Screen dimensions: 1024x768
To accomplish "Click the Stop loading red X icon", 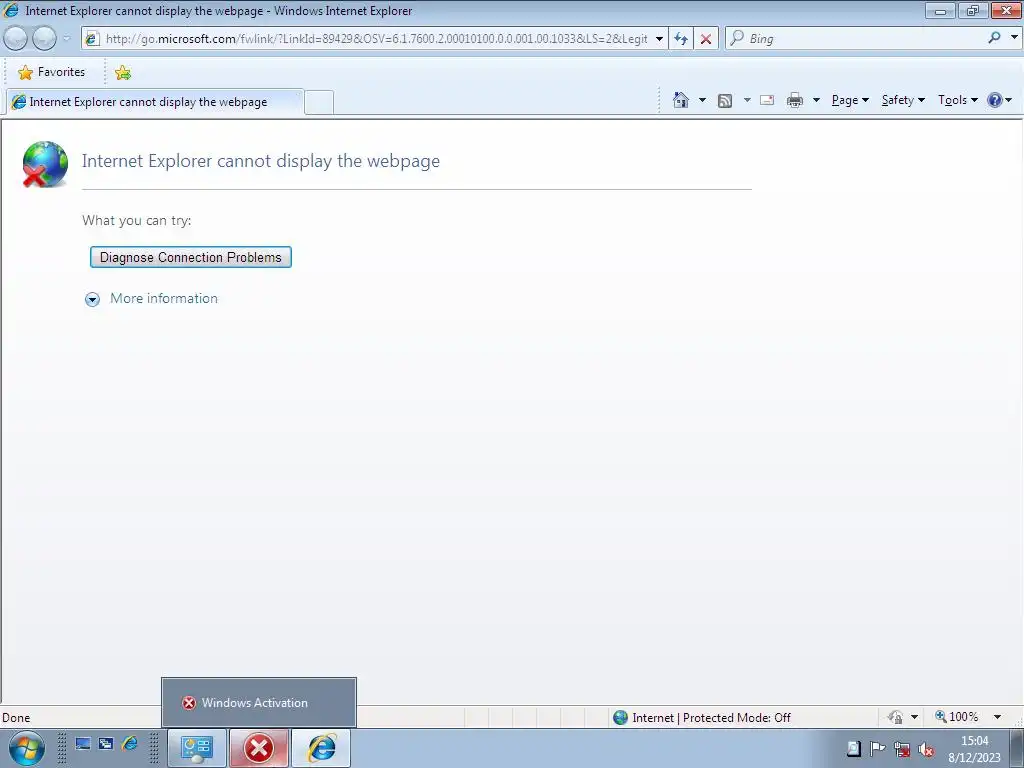I will tap(706, 39).
